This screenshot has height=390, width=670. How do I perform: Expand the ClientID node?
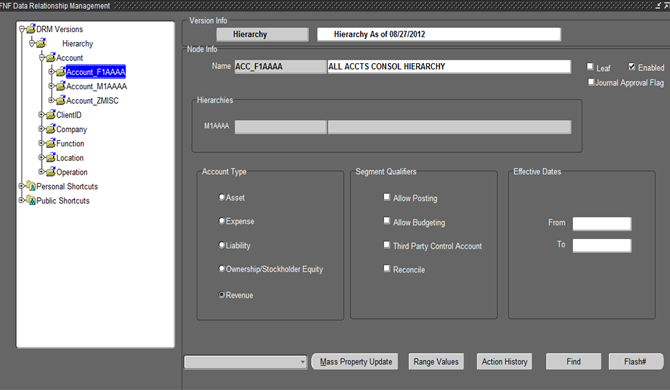click(41, 114)
